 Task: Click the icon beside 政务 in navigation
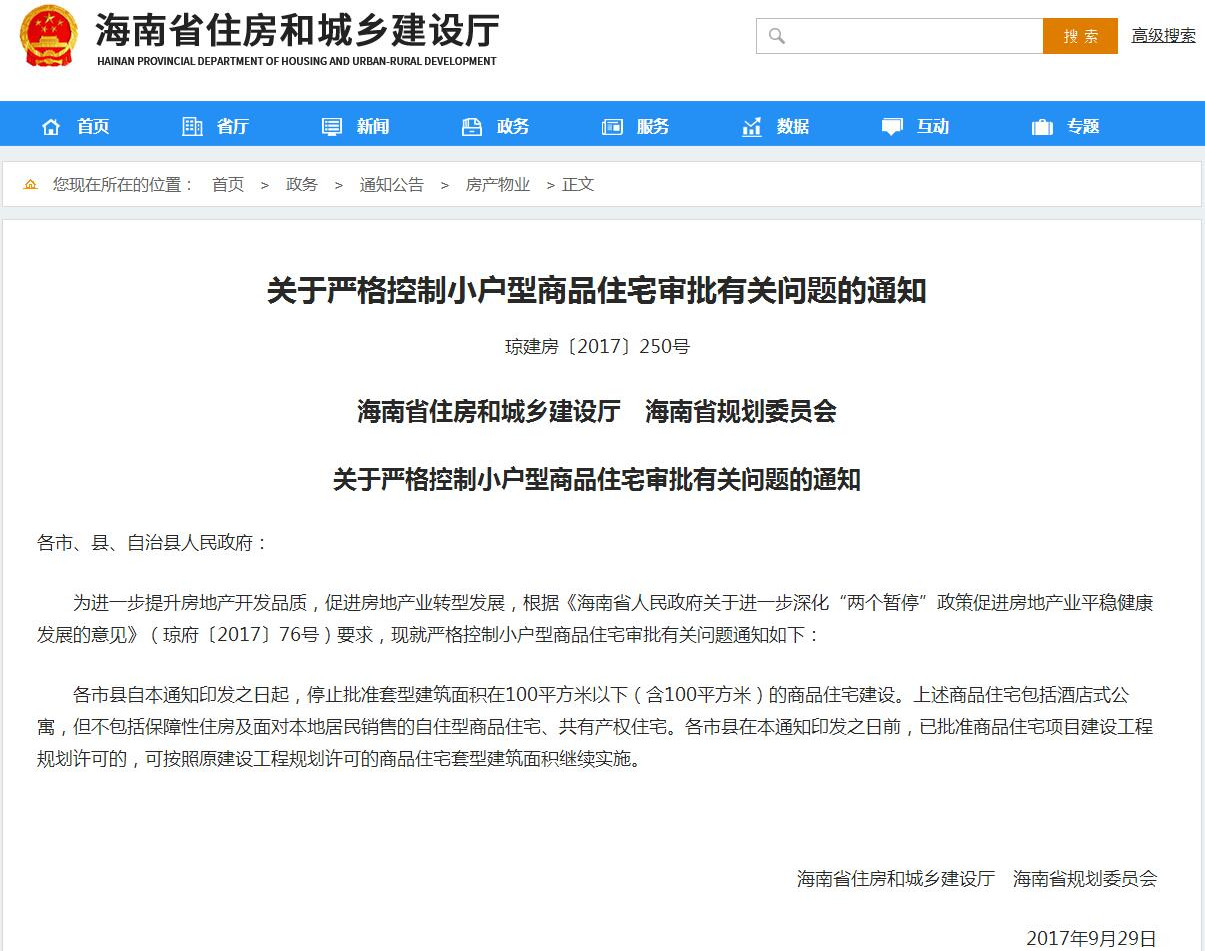coord(472,127)
